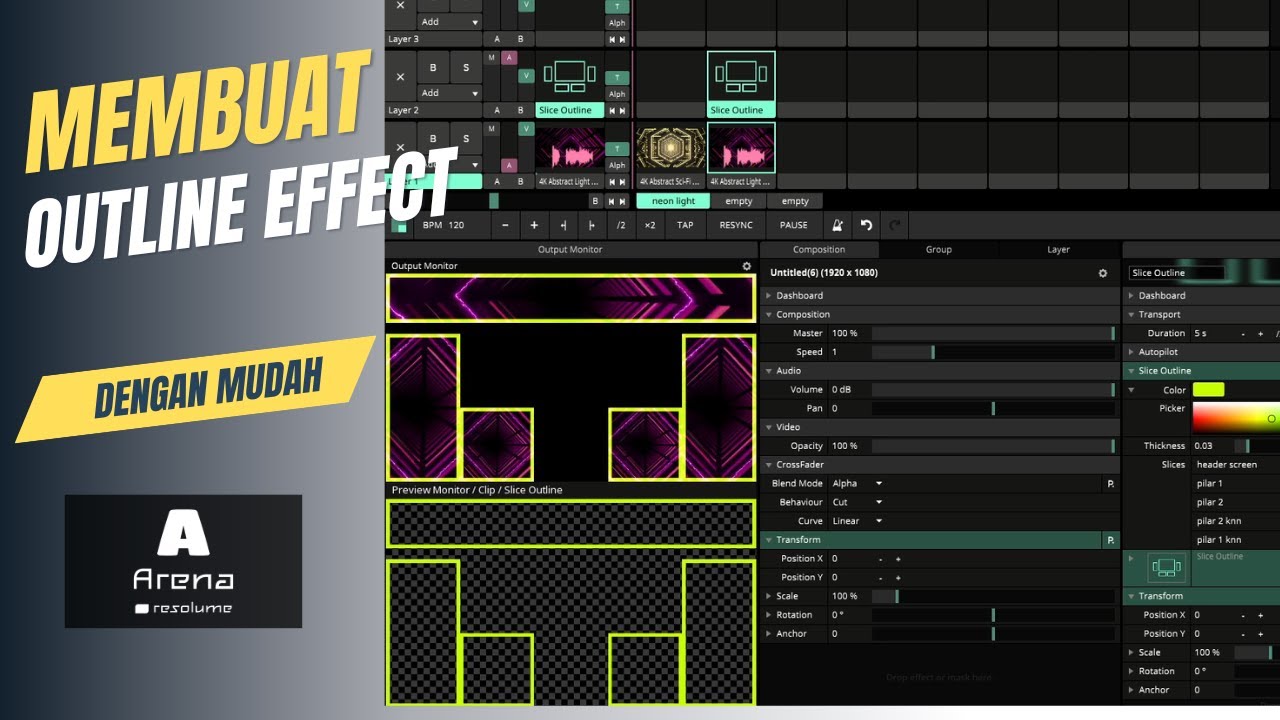Open the Add blend dropdown on Layer 2

[x=449, y=93]
